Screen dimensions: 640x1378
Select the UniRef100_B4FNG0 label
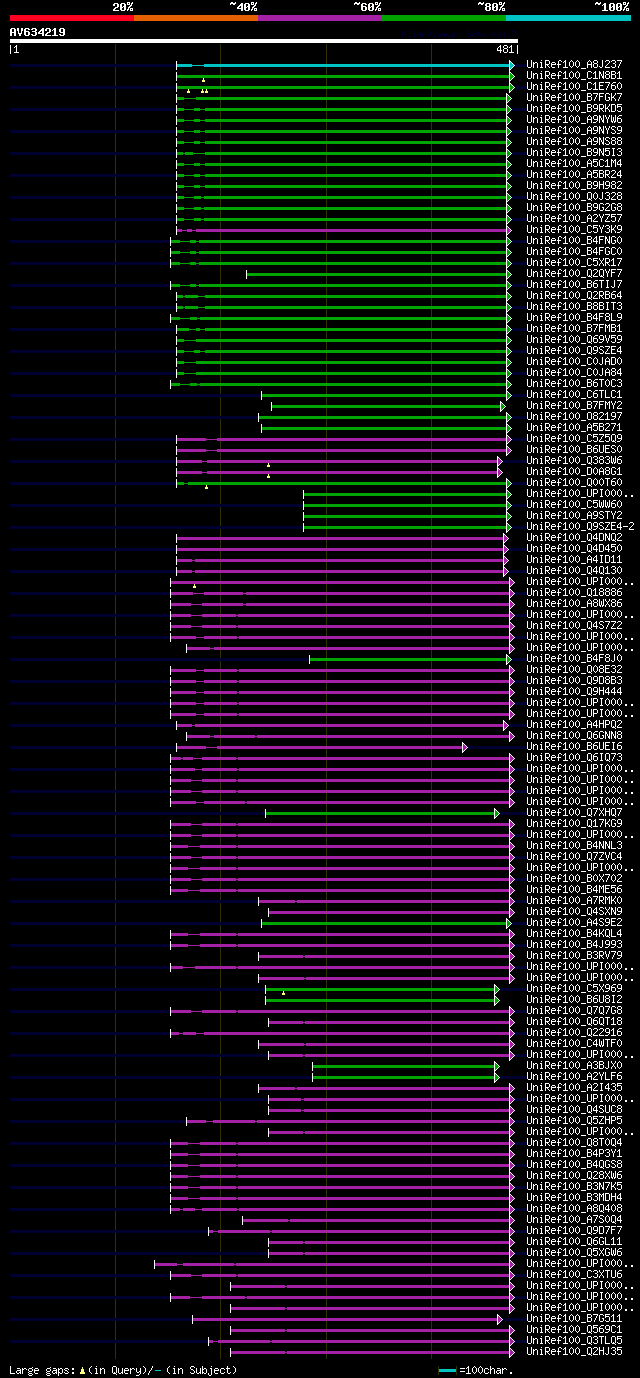click(x=574, y=240)
